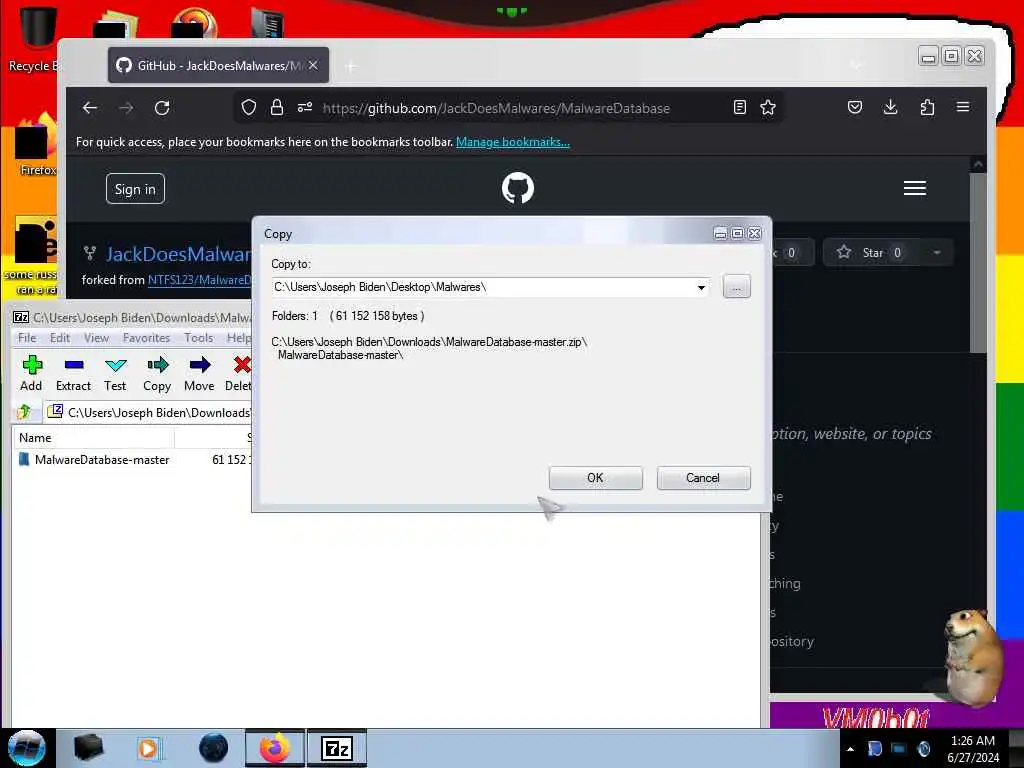Cancel the Copy dialog

[x=703, y=478]
